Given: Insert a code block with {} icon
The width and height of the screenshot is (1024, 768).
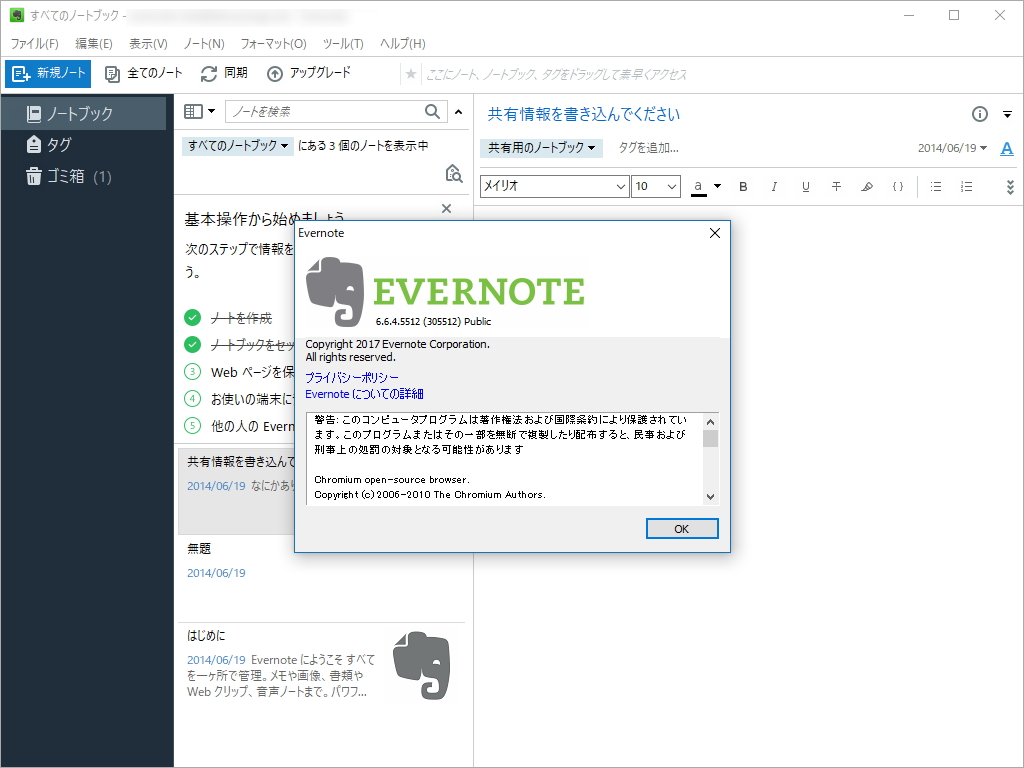Looking at the screenshot, I should [898, 186].
